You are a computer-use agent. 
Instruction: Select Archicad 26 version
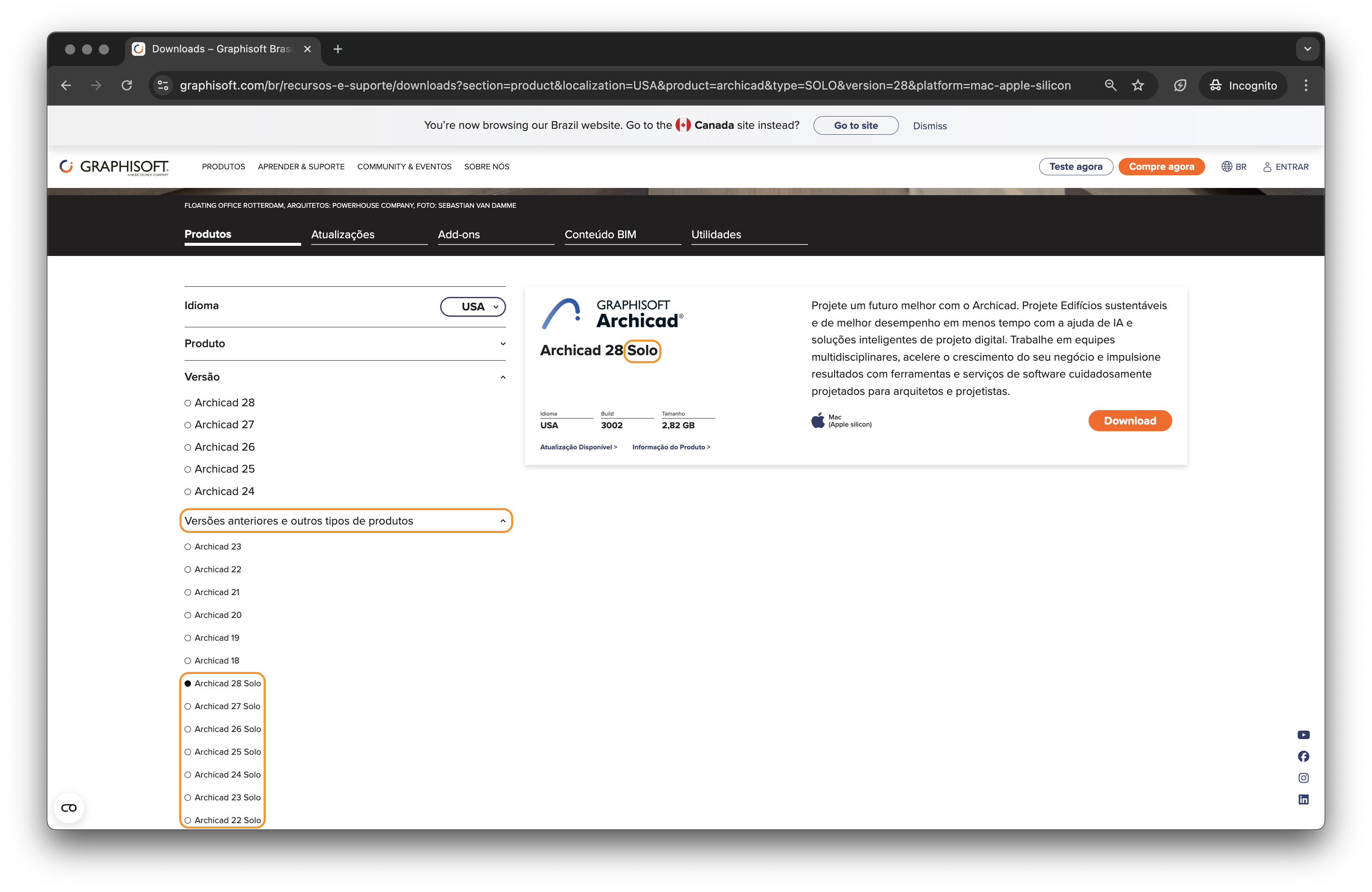pos(220,446)
